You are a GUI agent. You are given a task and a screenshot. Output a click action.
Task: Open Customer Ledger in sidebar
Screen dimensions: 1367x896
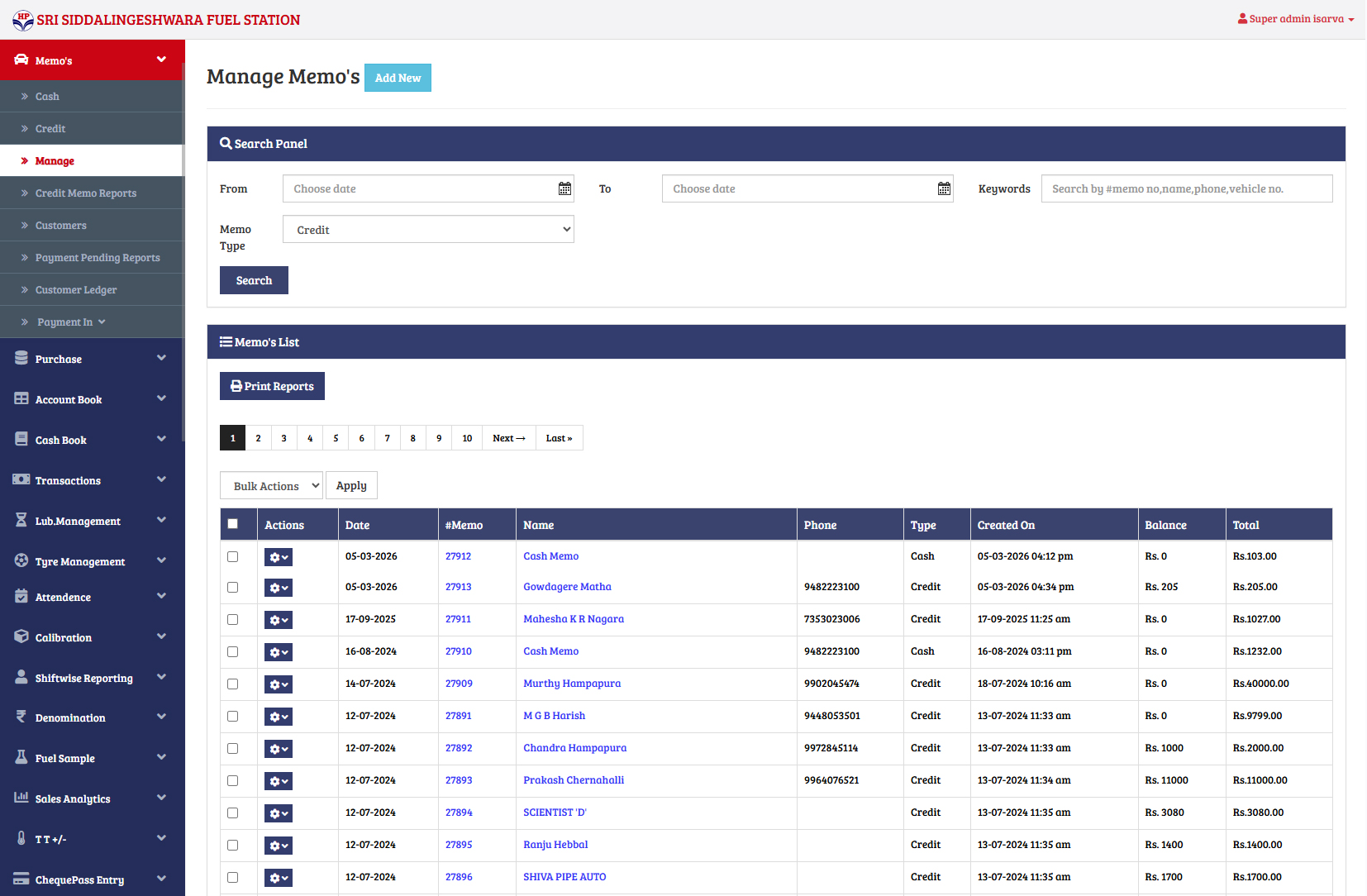pos(76,290)
